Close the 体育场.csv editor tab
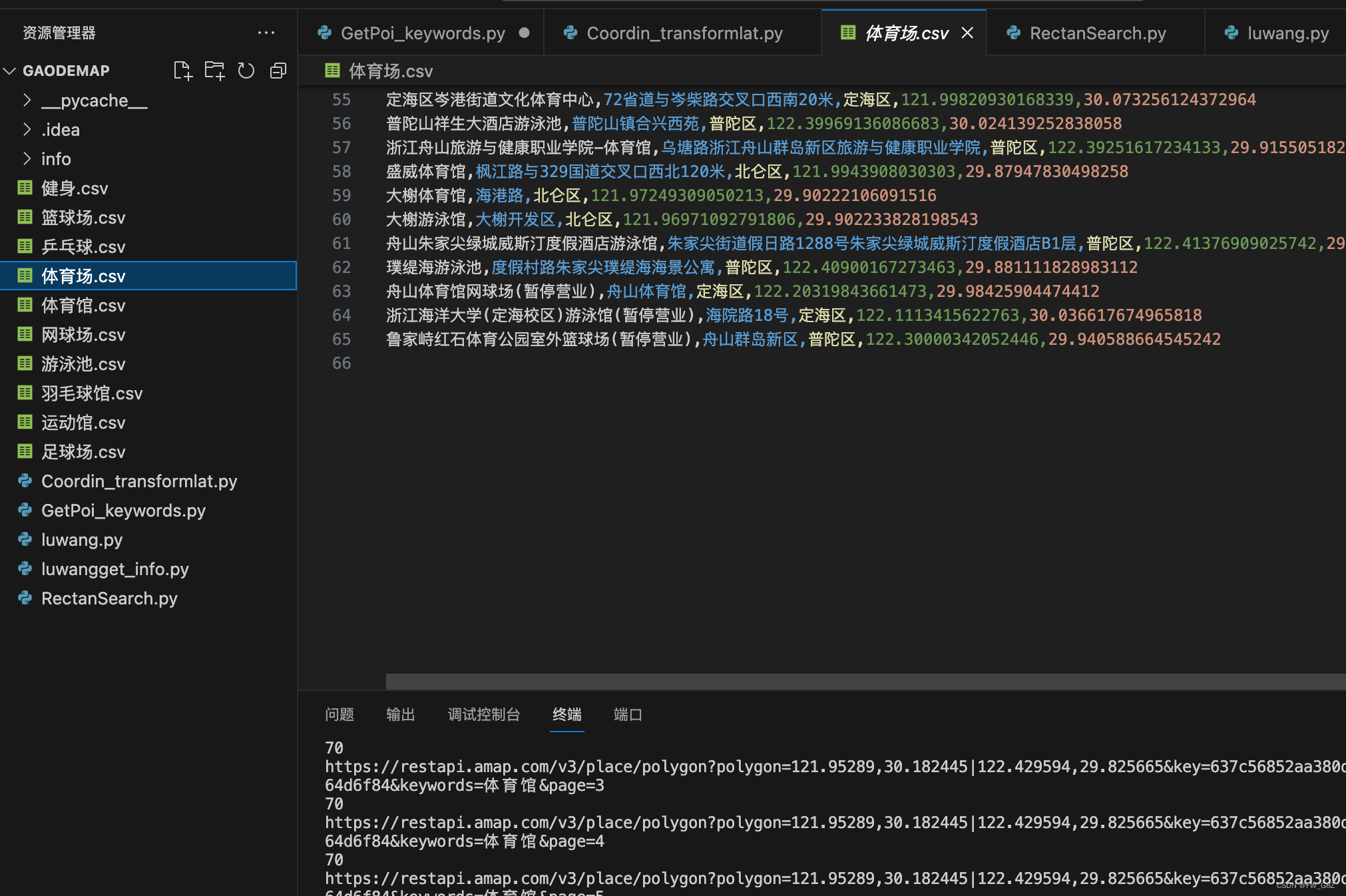Image resolution: width=1346 pixels, height=896 pixels. pyautogui.click(x=966, y=33)
